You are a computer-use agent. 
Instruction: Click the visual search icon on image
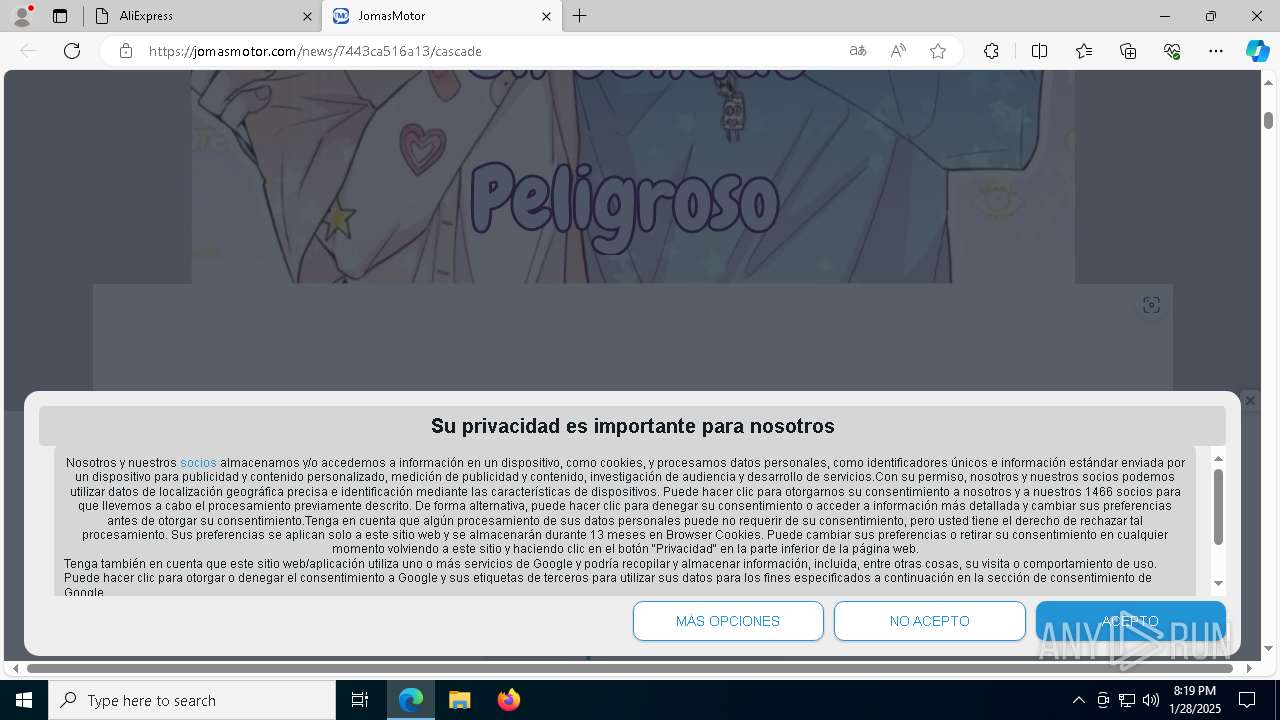(x=1151, y=305)
